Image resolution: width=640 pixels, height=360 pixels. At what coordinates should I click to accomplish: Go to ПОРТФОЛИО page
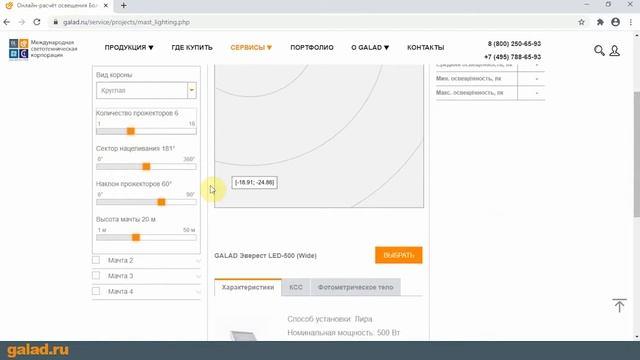tap(312, 47)
